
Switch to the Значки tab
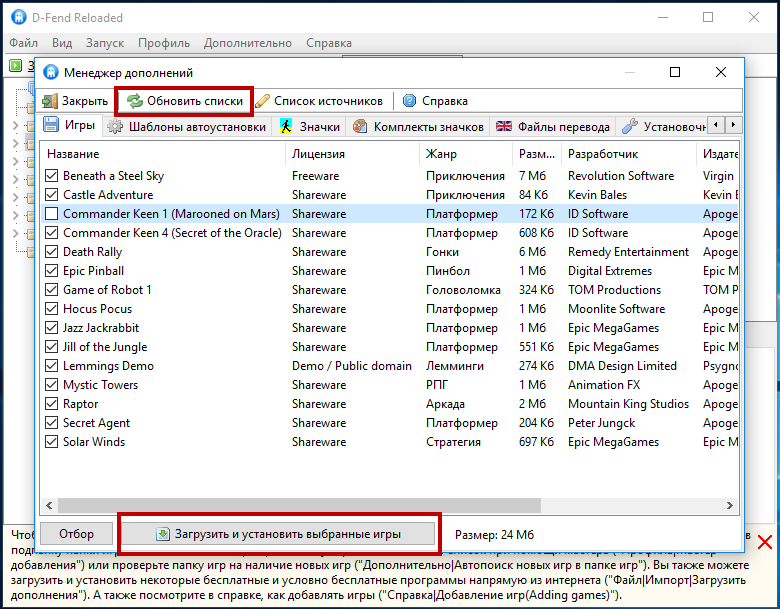(x=310, y=127)
